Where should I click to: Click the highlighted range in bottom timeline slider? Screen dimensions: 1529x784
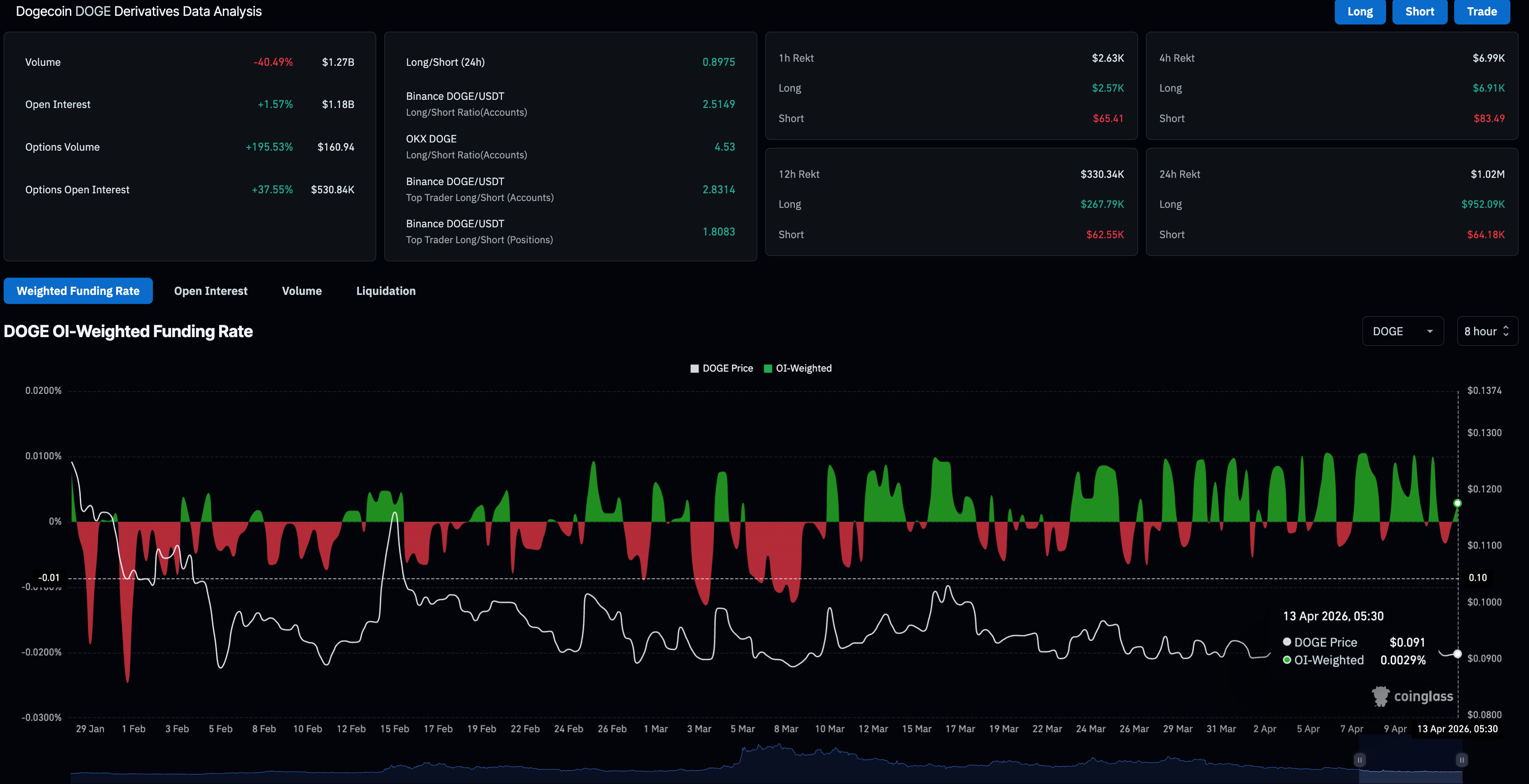pyautogui.click(x=1410, y=769)
